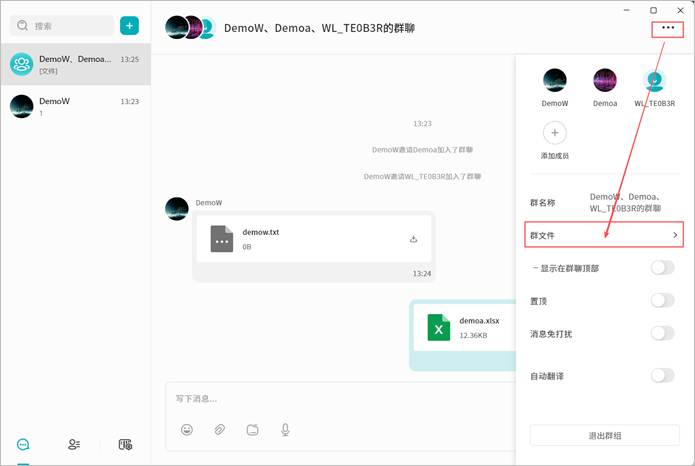695x466 pixels.
Task: Click the voice microphone icon
Action: pos(285,429)
